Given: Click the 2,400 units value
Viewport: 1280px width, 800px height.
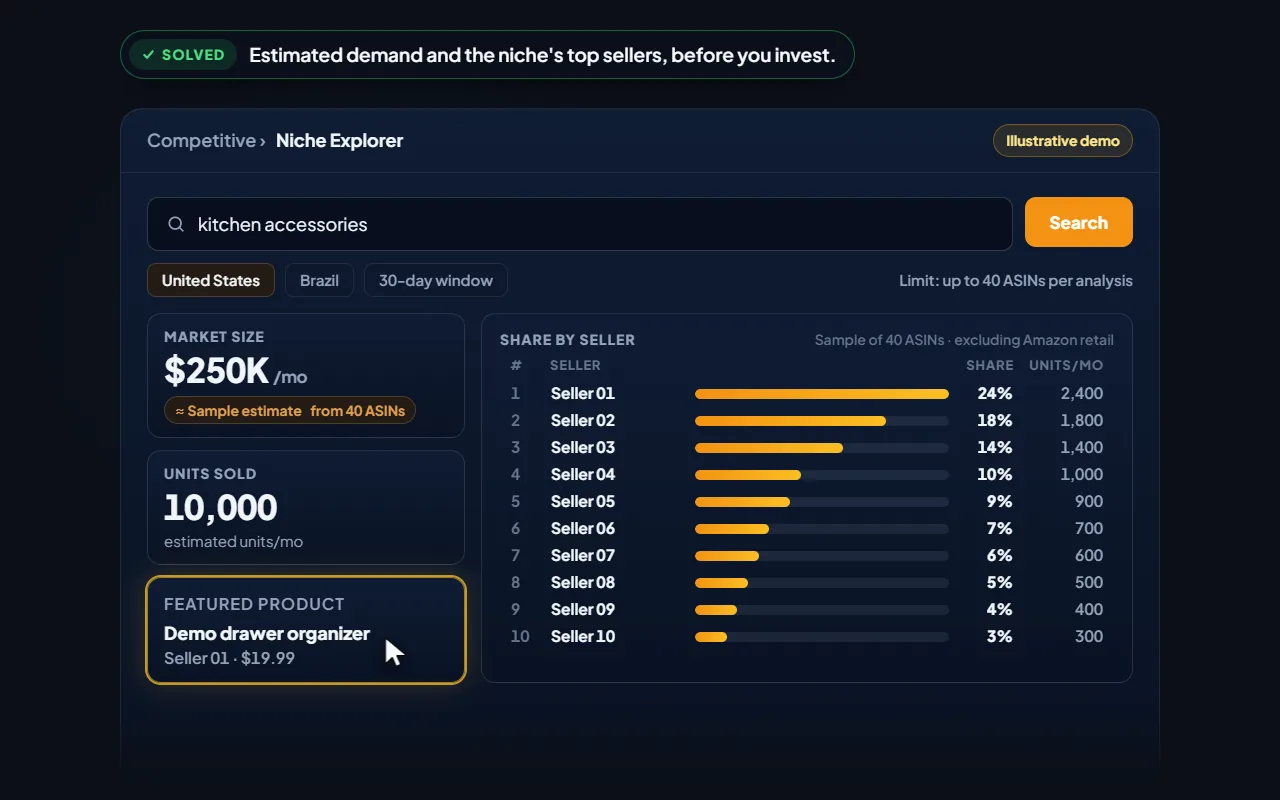Looking at the screenshot, I should [x=1082, y=393].
